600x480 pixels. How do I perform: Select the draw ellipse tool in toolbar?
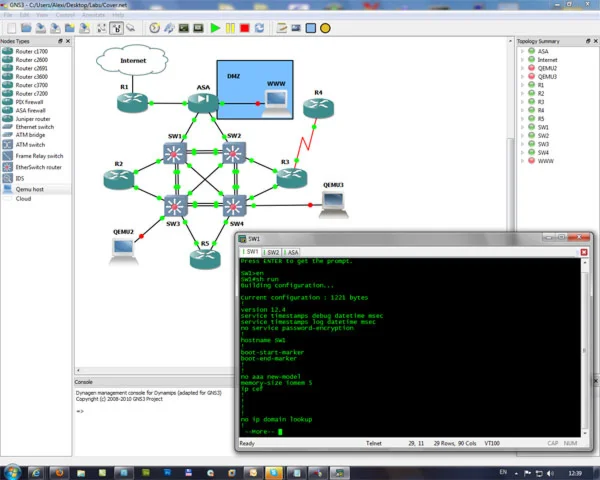(x=325, y=28)
